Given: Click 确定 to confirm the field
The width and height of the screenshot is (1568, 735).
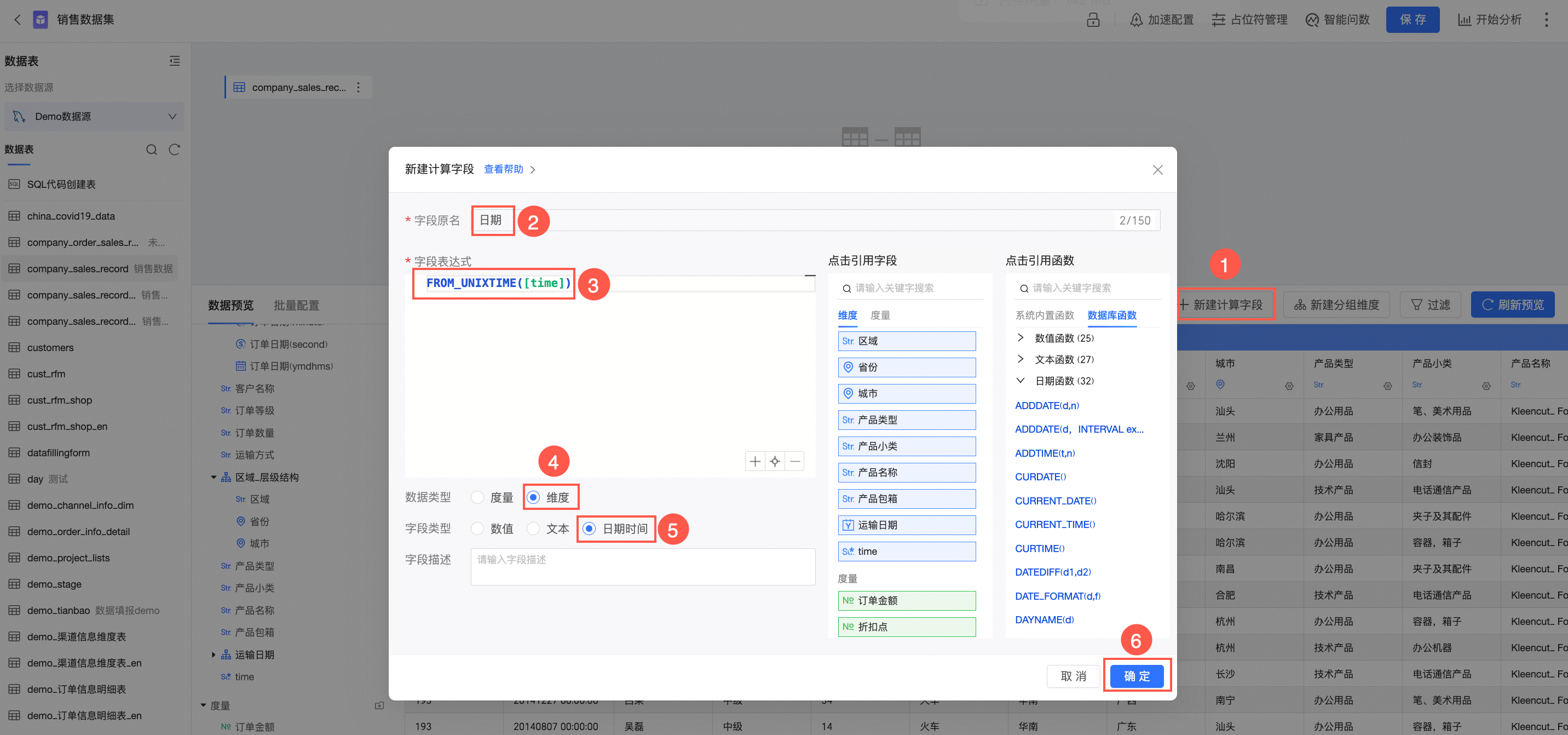Looking at the screenshot, I should coord(1137,676).
